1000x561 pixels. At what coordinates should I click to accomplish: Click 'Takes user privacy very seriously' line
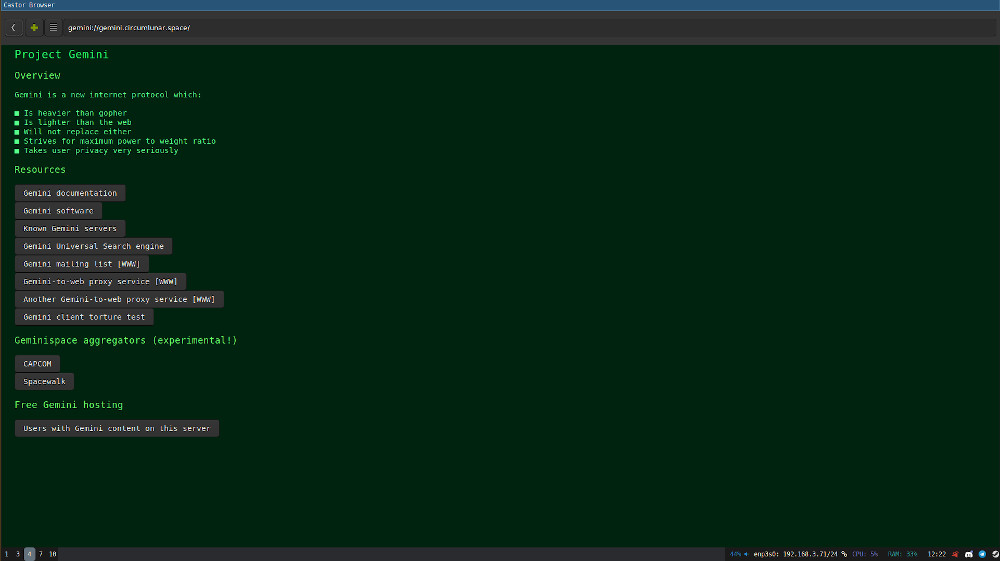coord(101,150)
